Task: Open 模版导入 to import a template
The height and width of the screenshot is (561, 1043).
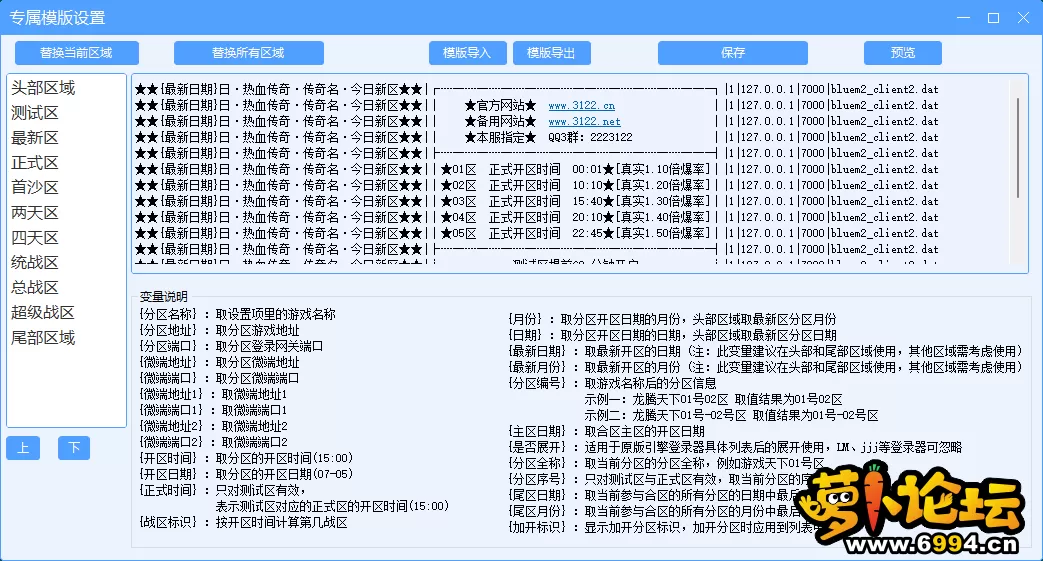Action: pyautogui.click(x=467, y=53)
